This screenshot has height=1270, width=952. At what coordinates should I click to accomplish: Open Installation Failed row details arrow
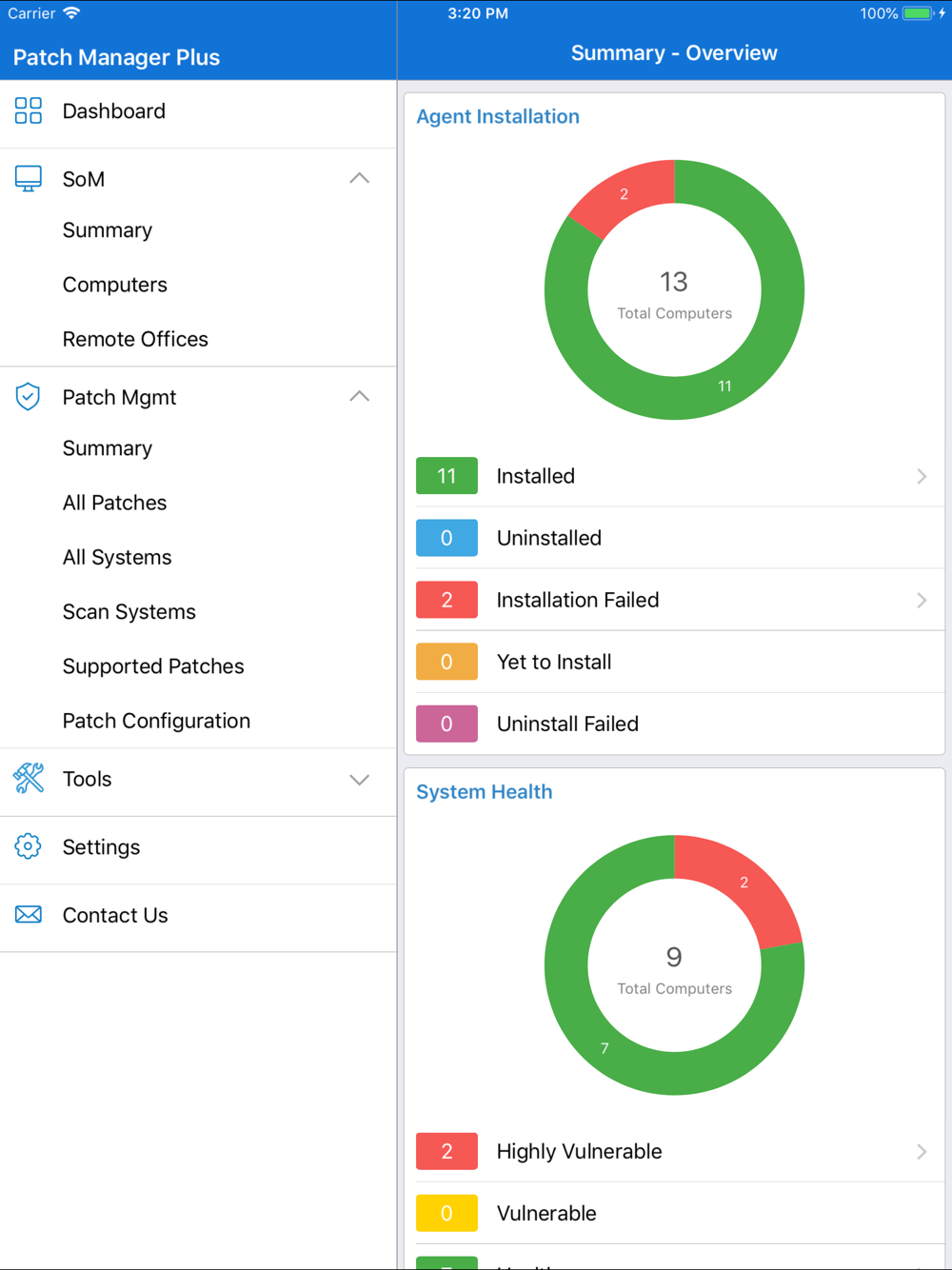tap(922, 600)
